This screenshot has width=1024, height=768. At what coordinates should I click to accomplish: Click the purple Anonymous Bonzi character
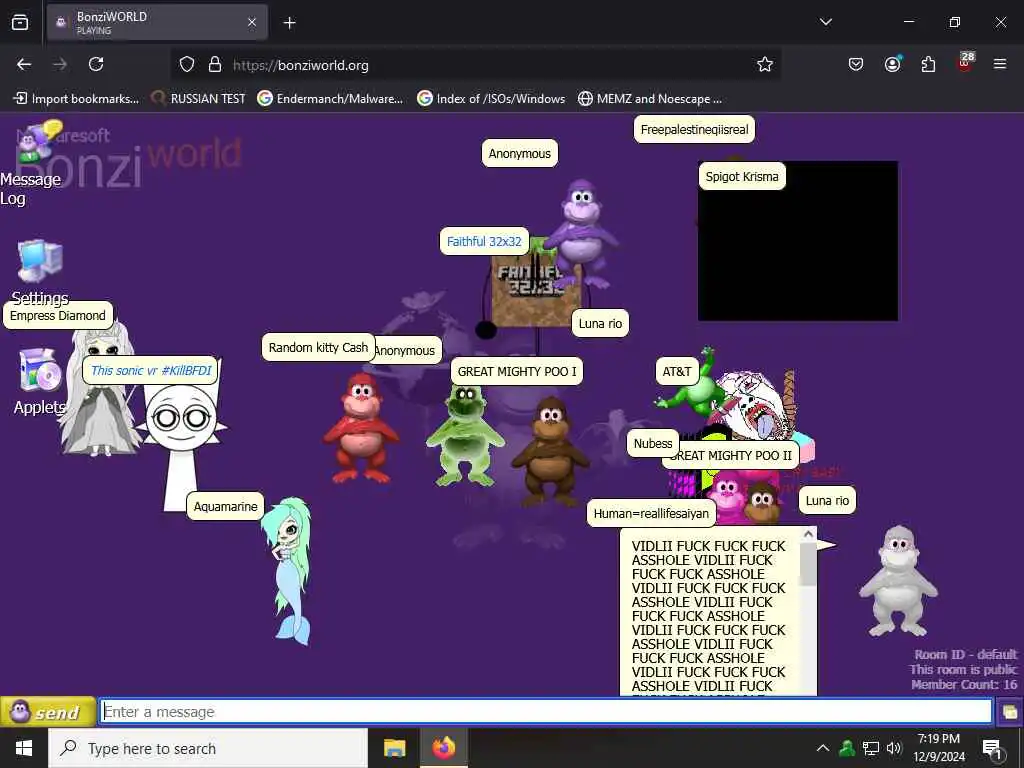[x=581, y=235]
